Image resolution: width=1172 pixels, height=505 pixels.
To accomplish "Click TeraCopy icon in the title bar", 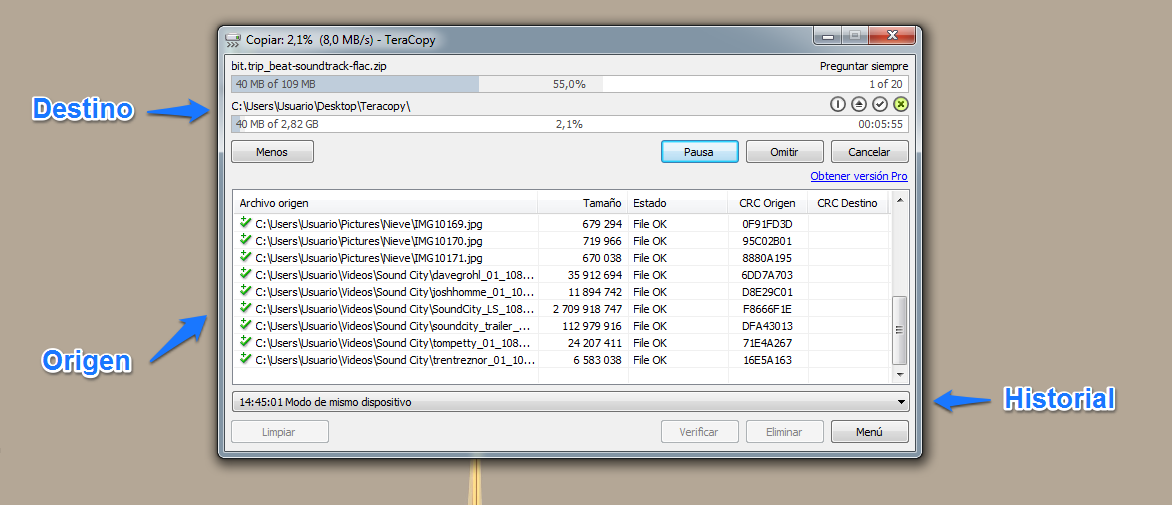I will tap(233, 40).
